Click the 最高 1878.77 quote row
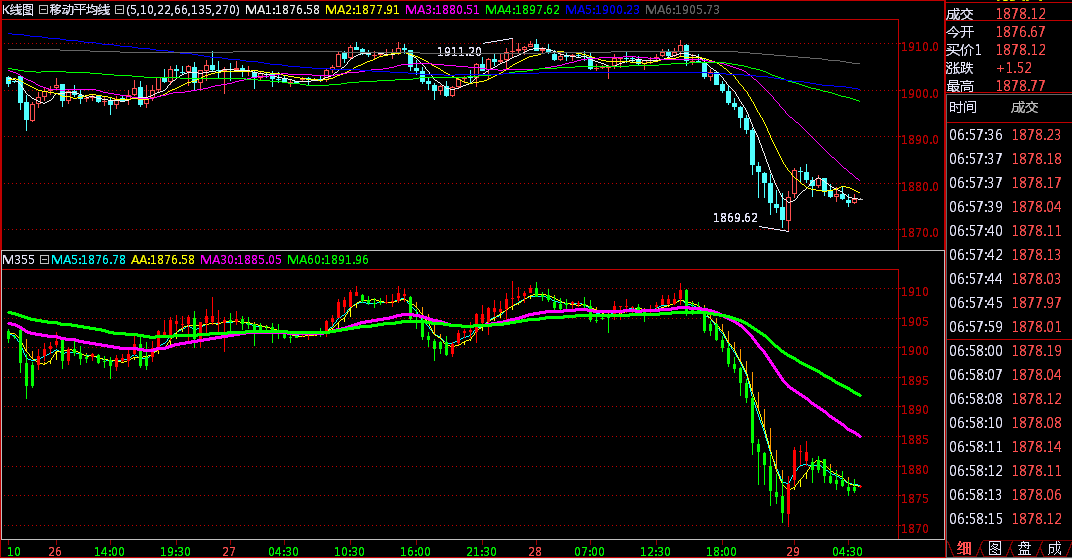The image size is (1072, 559). click(x=1007, y=85)
